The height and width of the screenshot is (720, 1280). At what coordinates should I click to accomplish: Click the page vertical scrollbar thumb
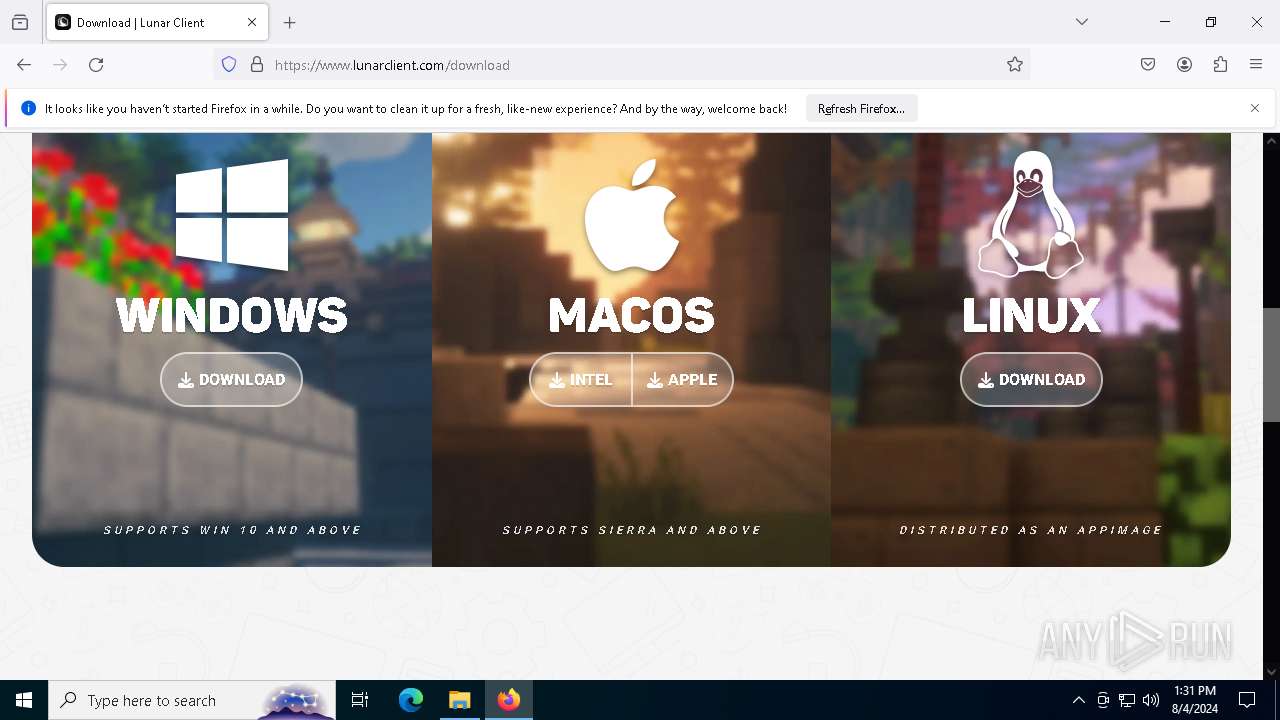coord(1272,365)
